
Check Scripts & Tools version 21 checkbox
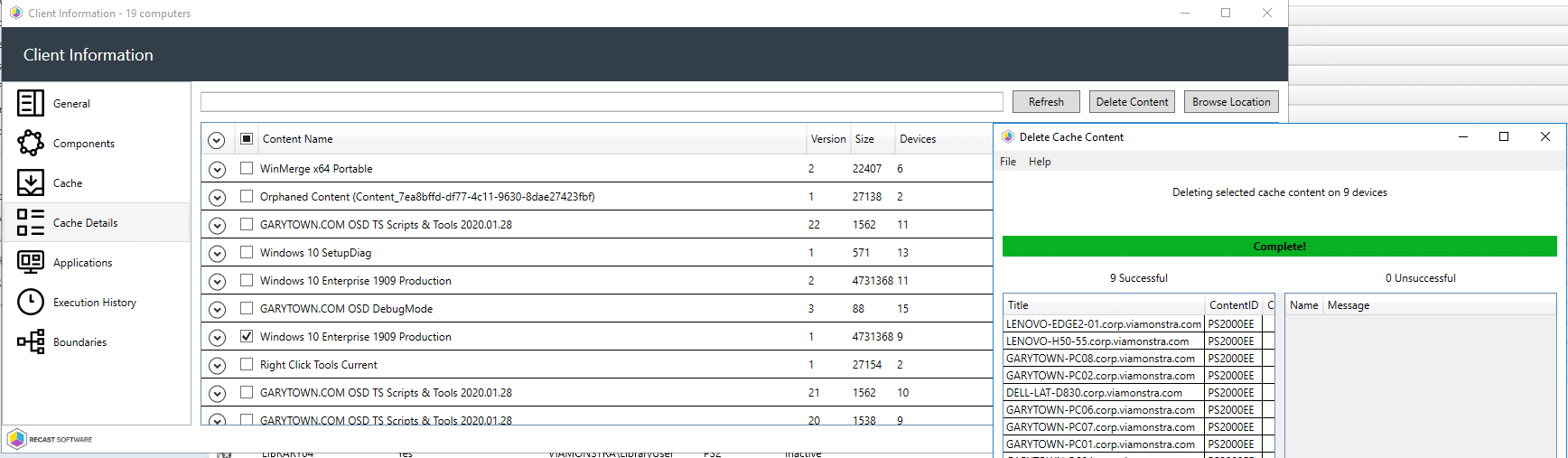[x=247, y=392]
